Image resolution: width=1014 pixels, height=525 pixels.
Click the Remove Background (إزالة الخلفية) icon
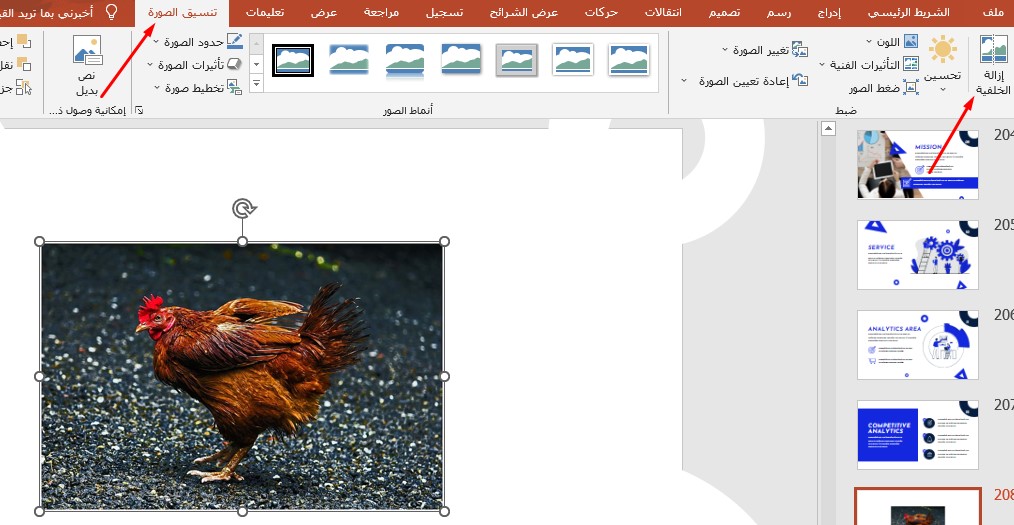coord(993,49)
